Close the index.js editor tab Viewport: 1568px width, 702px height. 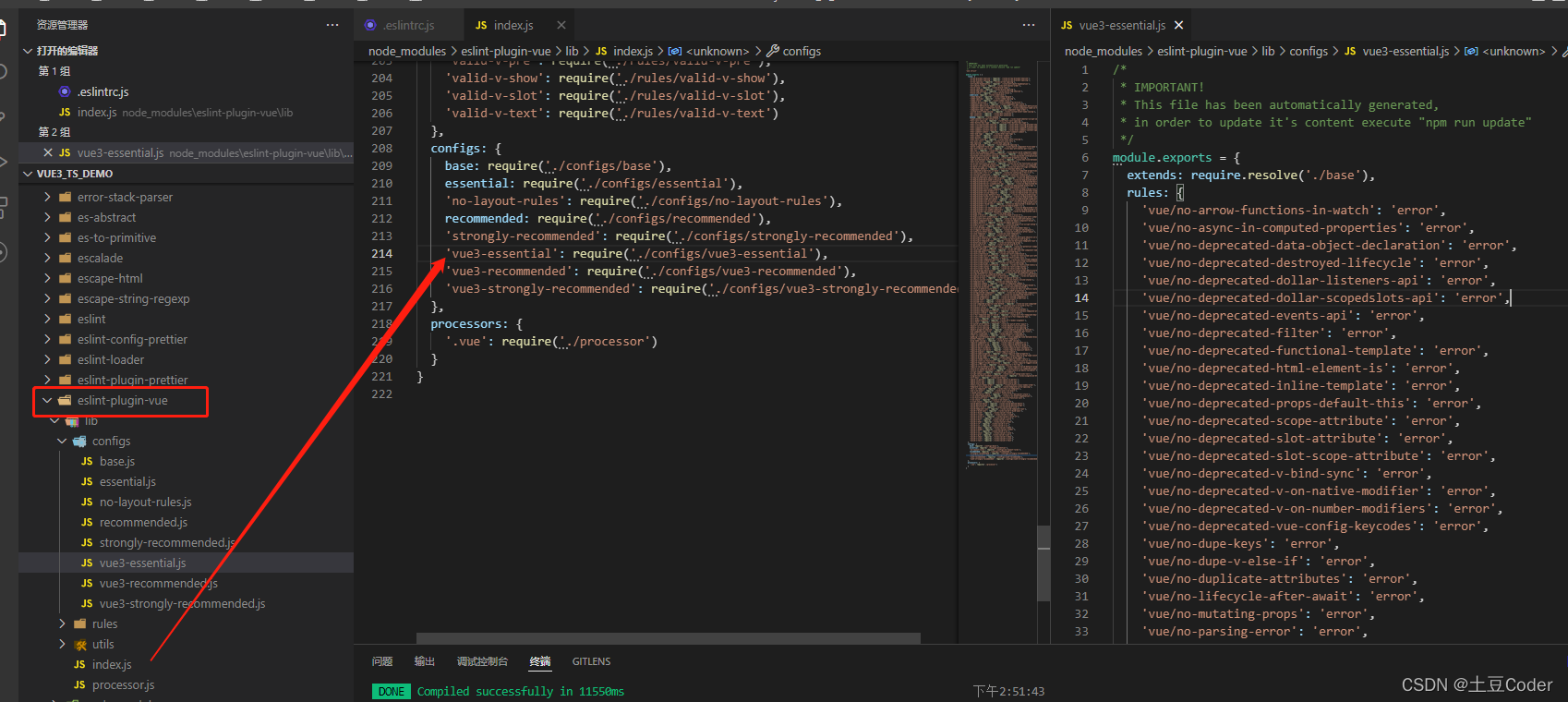tap(561, 25)
